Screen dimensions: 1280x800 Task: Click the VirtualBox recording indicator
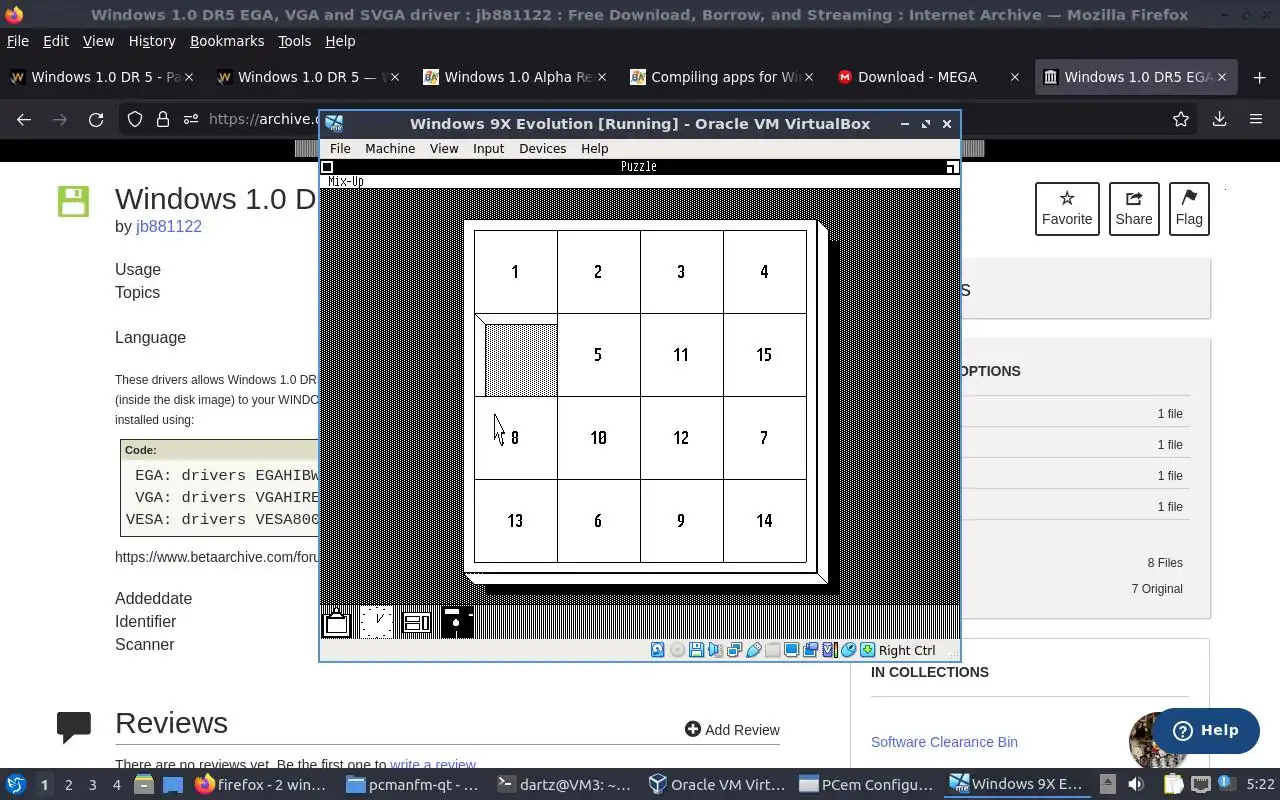(x=810, y=650)
